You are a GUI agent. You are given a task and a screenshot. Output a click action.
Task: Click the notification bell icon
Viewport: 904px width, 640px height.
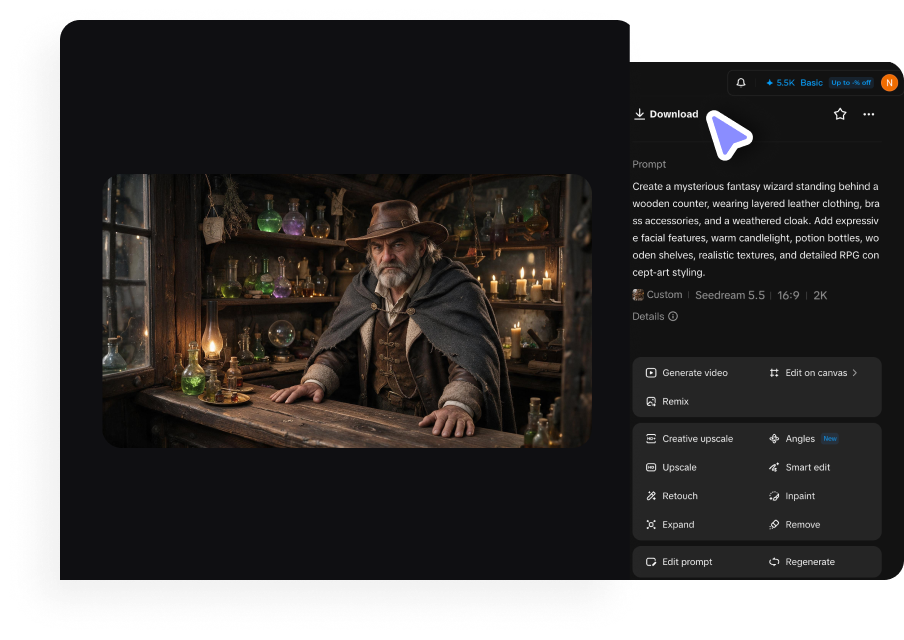741,82
